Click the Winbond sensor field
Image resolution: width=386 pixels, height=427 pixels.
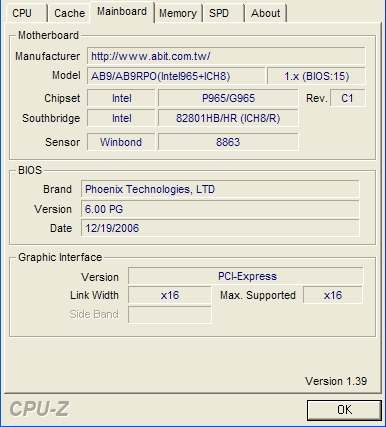click(121, 142)
